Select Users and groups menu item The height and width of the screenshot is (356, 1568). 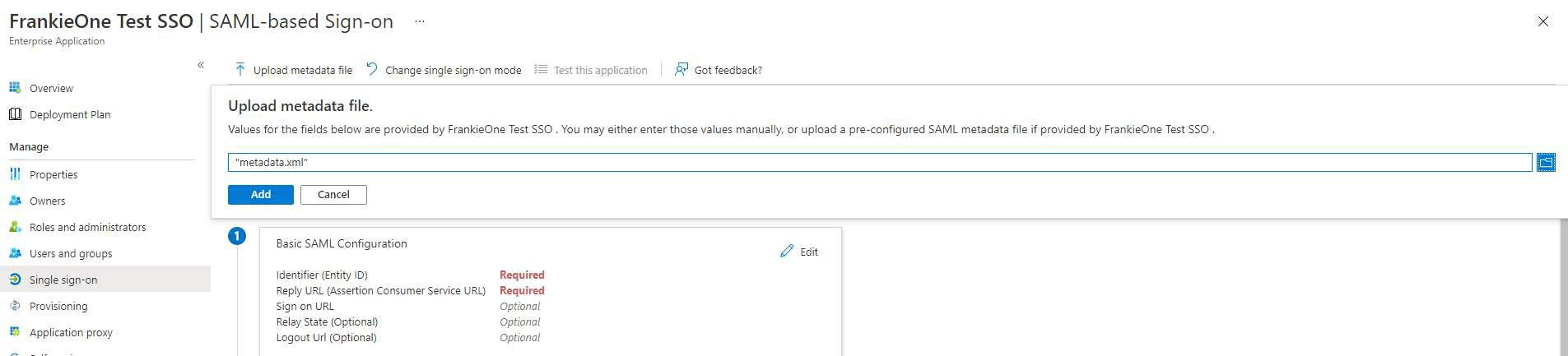[71, 253]
